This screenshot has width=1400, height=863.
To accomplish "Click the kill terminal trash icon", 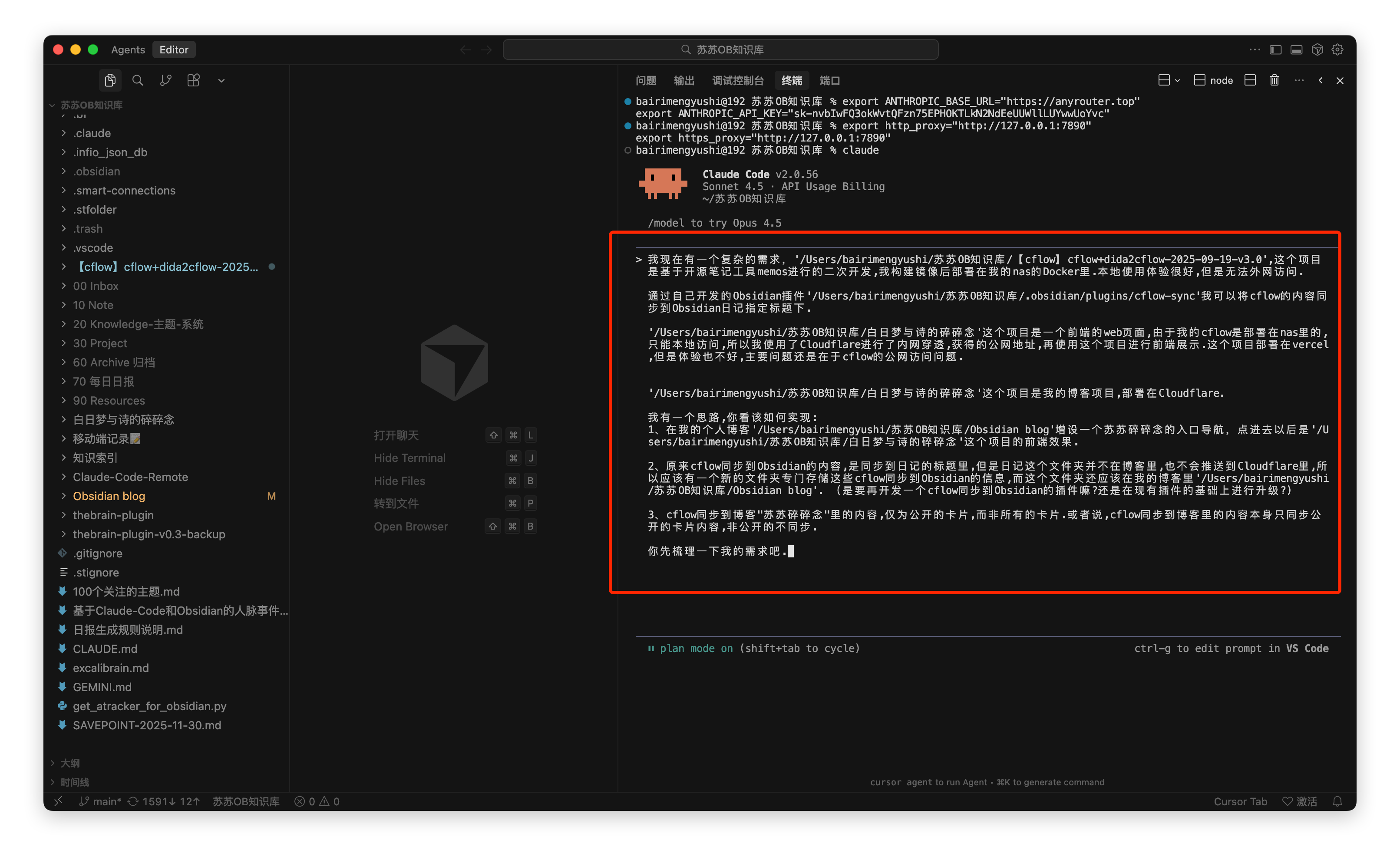I will 1274,80.
